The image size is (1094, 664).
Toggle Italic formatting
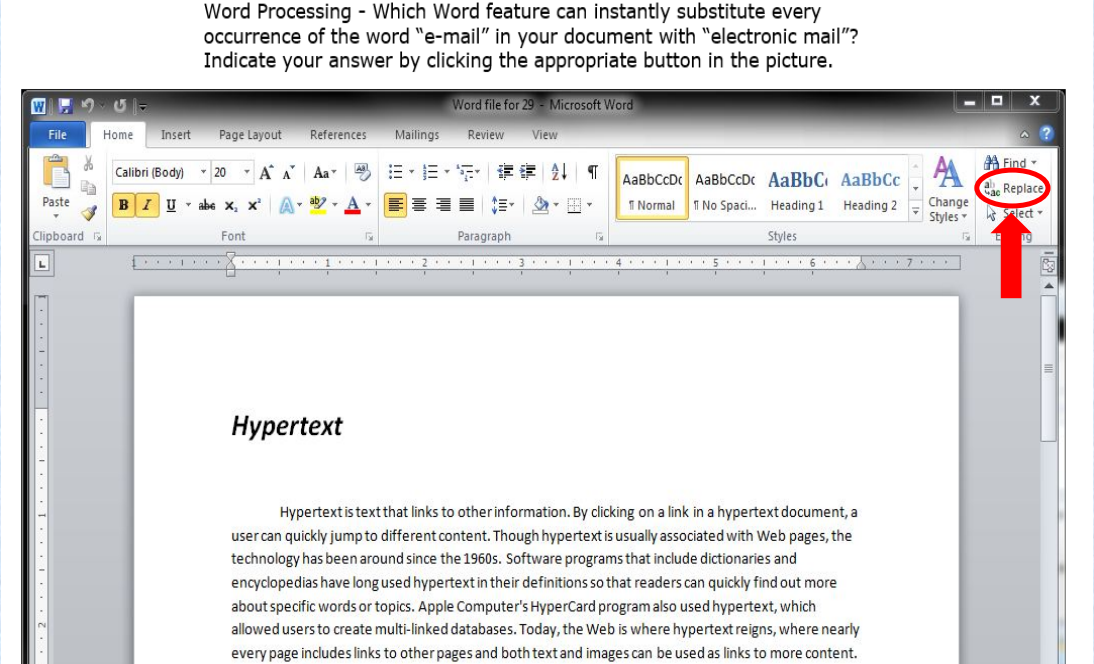coord(147,205)
